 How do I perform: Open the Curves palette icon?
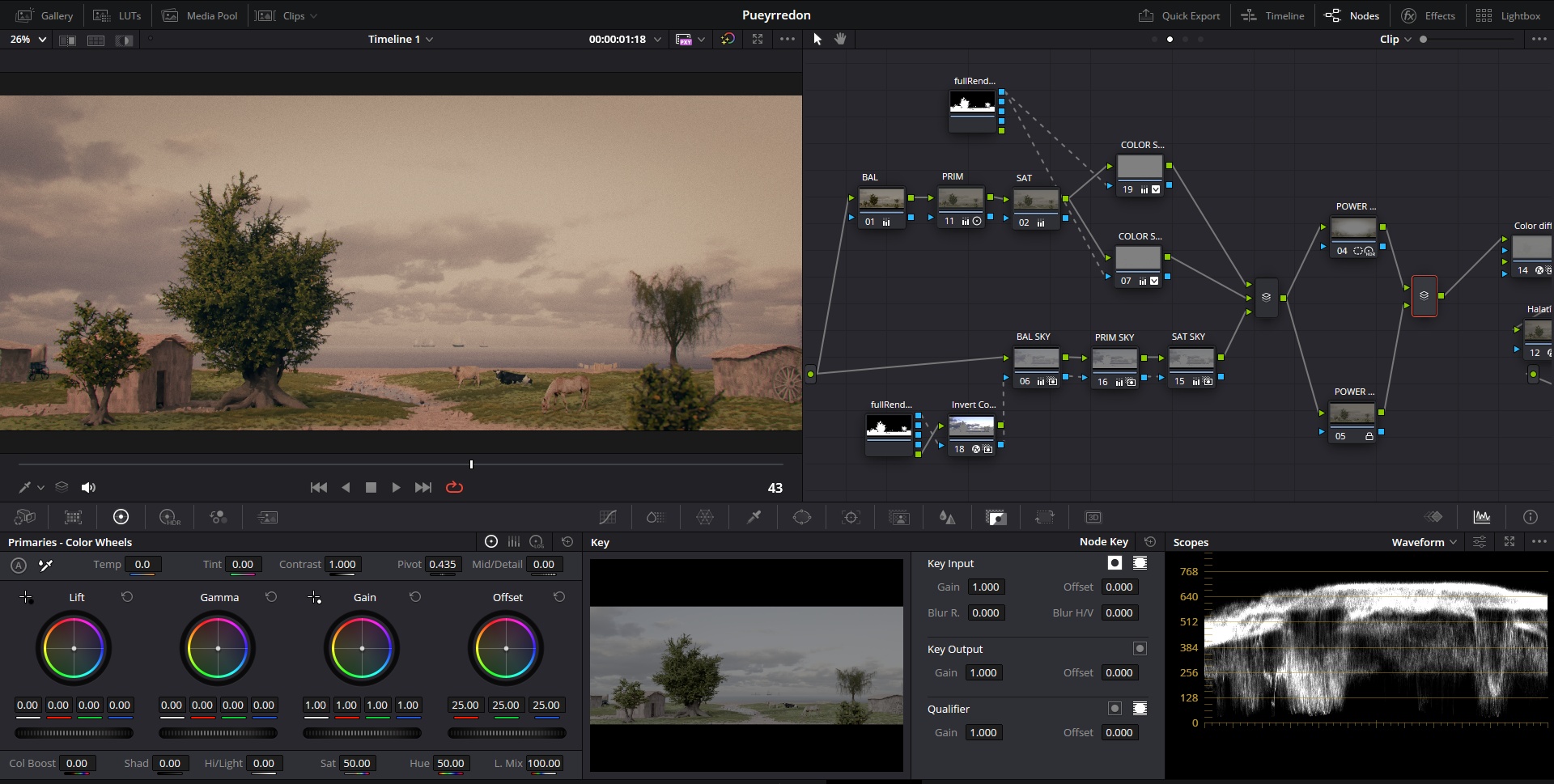pos(608,517)
